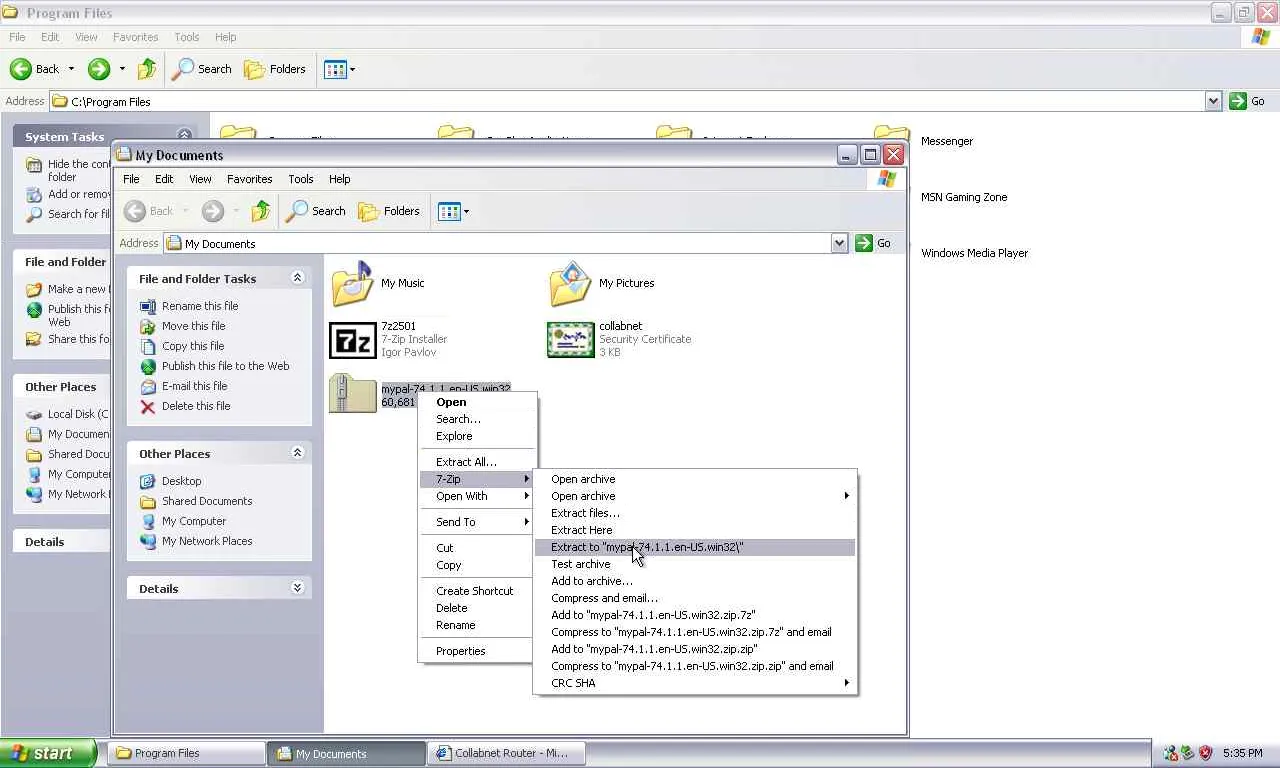Open My Network Places in My Documents sidebar

click(x=207, y=541)
